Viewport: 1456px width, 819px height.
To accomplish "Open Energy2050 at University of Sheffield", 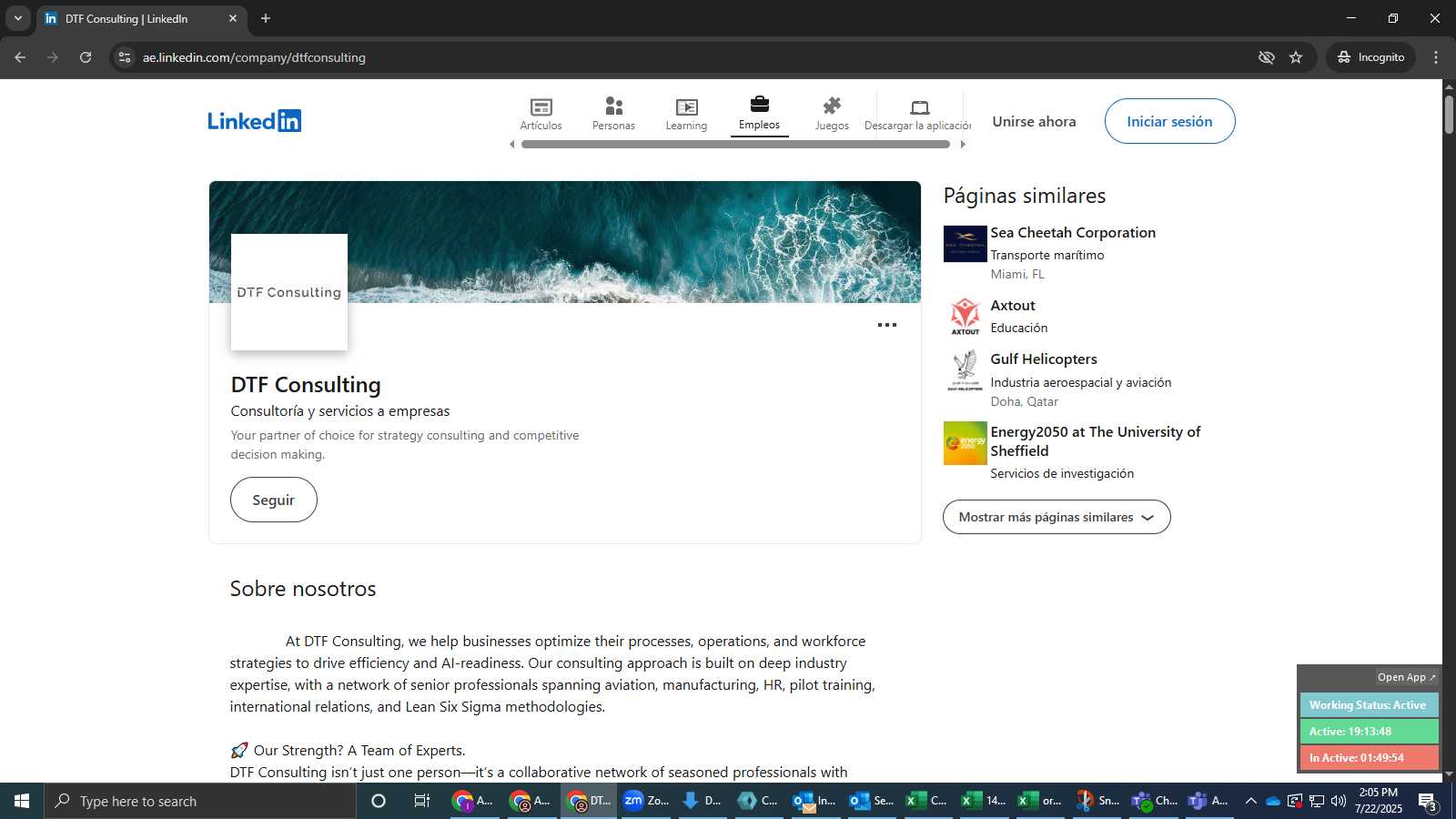I will [x=1096, y=441].
